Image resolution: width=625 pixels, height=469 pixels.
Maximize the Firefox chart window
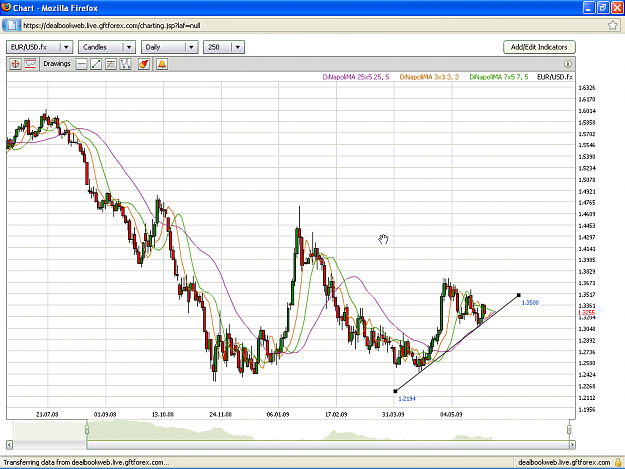pos(602,8)
